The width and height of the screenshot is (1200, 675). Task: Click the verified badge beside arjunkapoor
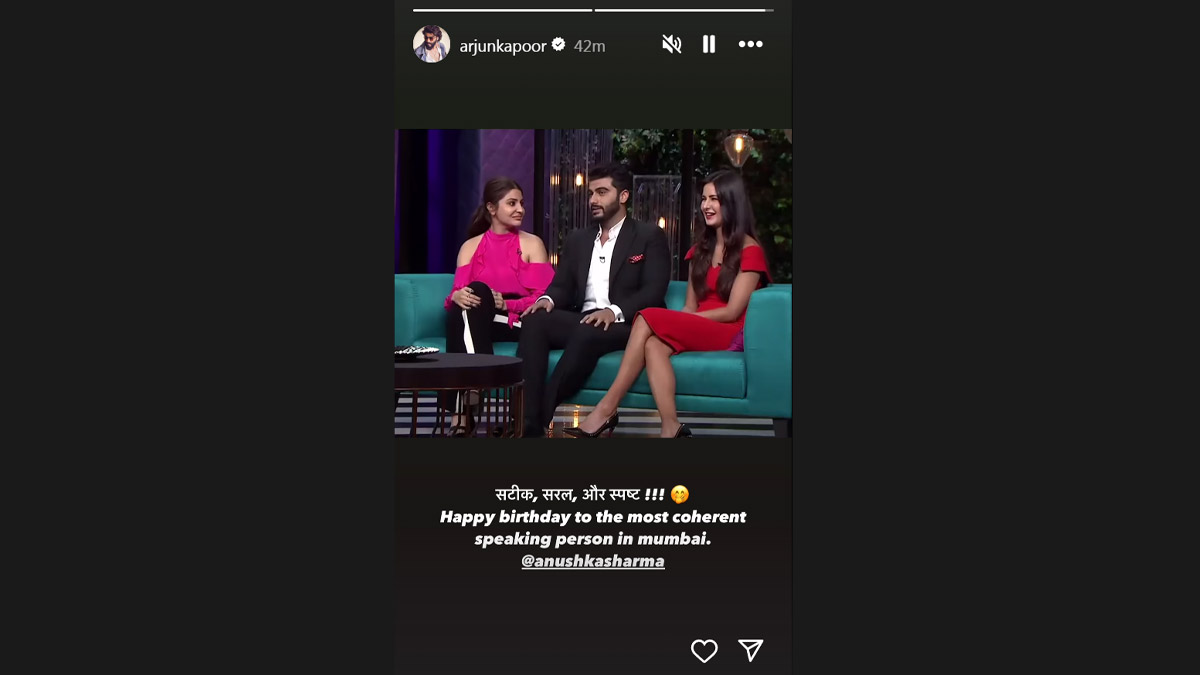click(559, 45)
